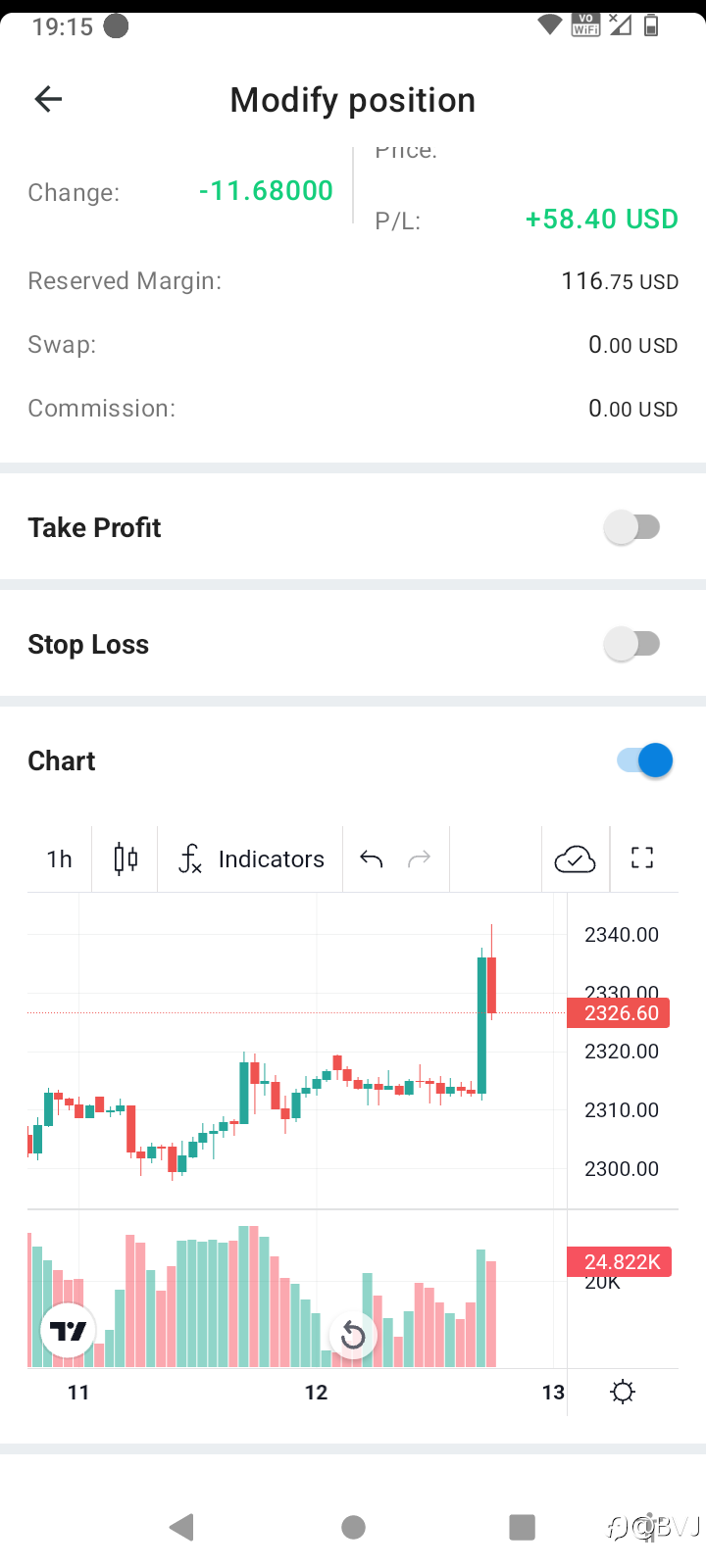Turn off the Chart switch
706x1568 pixels.
click(x=645, y=760)
